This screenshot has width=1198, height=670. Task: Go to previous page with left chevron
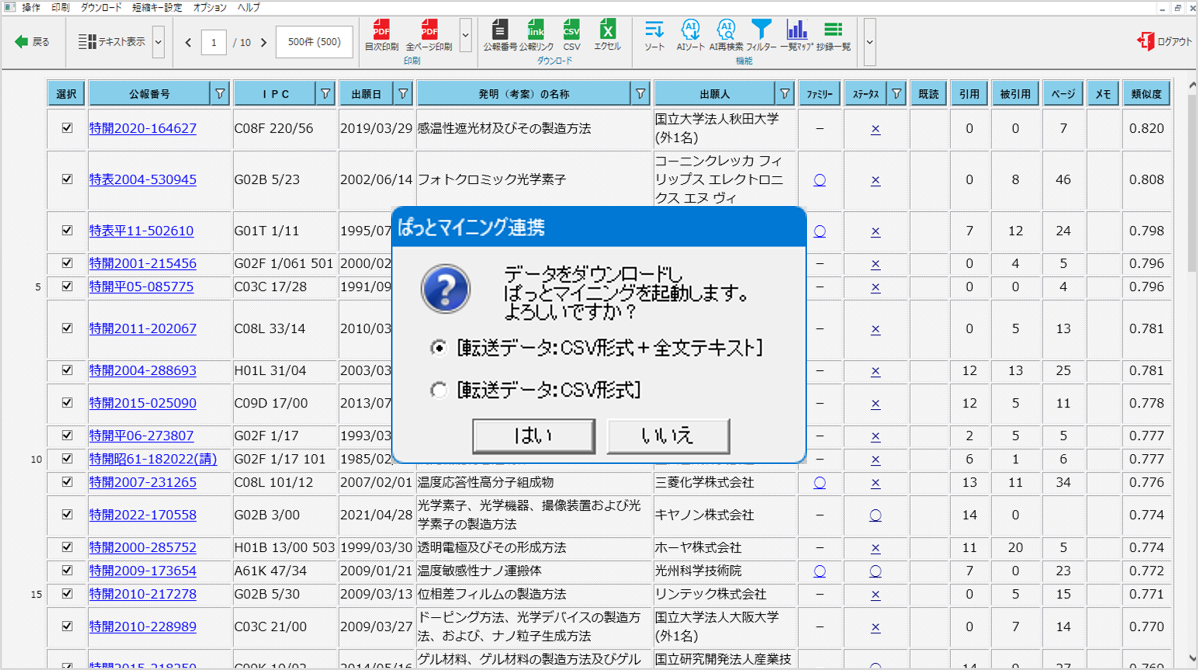pos(188,42)
